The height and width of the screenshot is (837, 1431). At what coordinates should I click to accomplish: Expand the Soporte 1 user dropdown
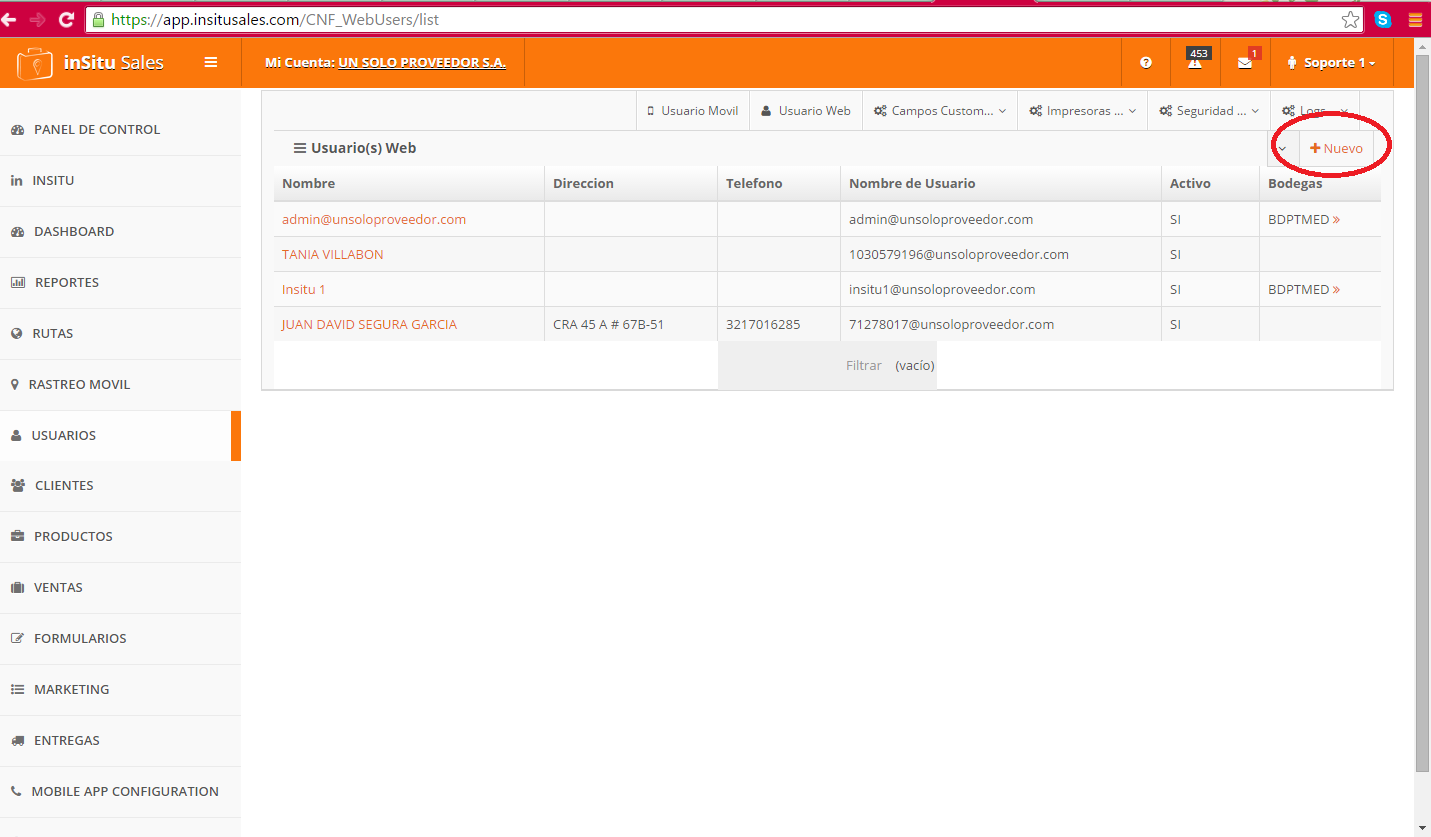click(1331, 63)
